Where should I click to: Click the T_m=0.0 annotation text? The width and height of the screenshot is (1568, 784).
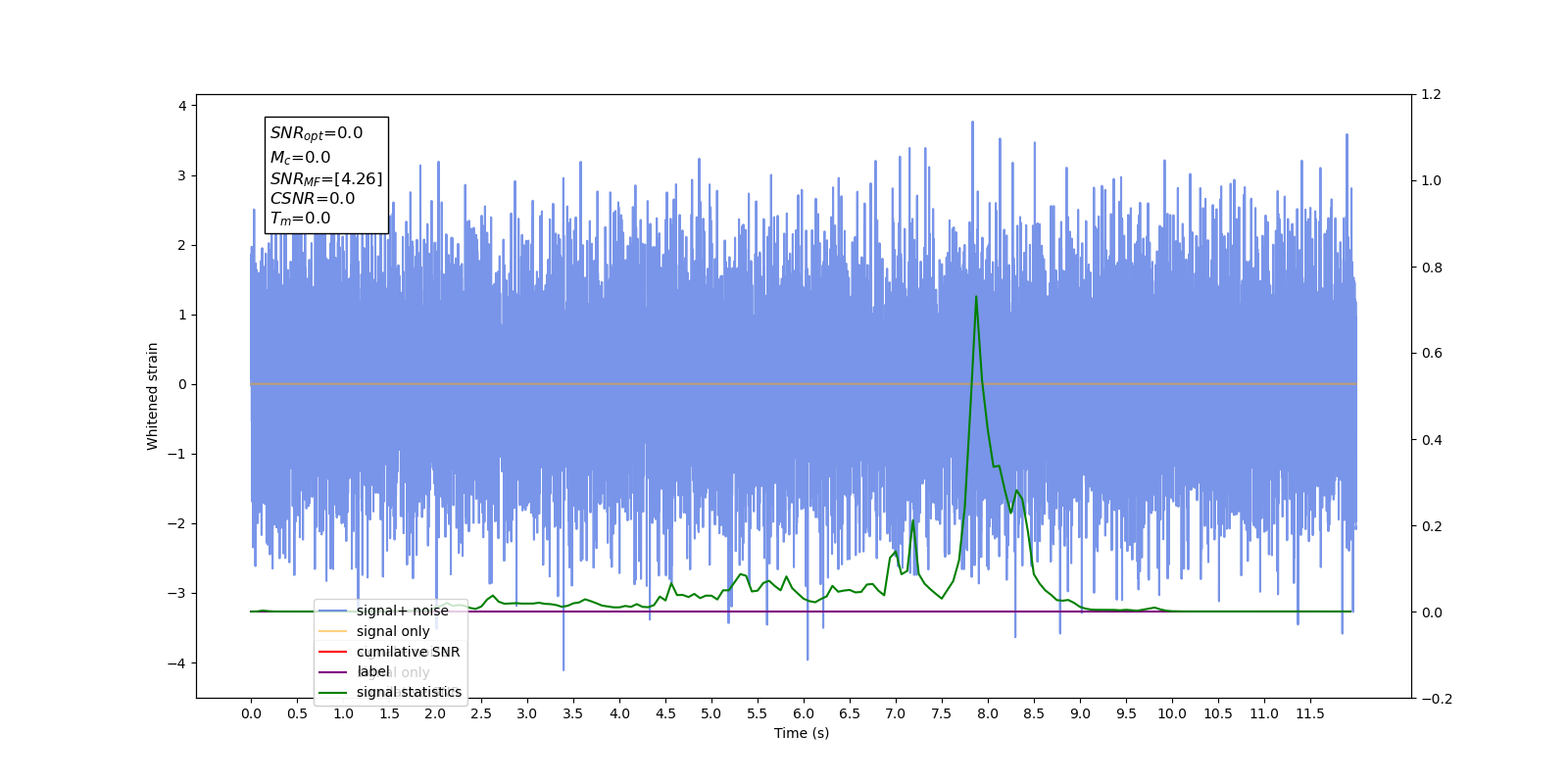coord(301,219)
